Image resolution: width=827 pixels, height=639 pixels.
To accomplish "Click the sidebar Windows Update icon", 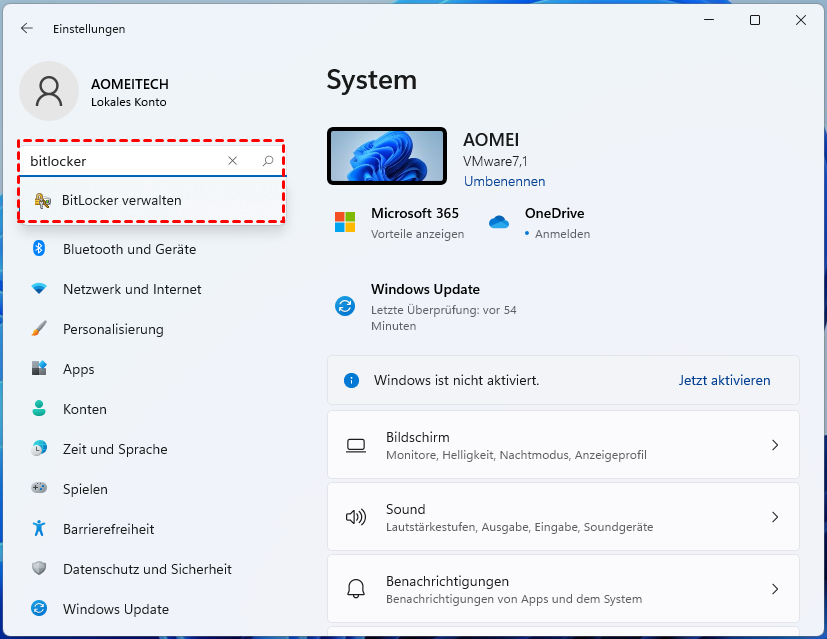I will 39,608.
